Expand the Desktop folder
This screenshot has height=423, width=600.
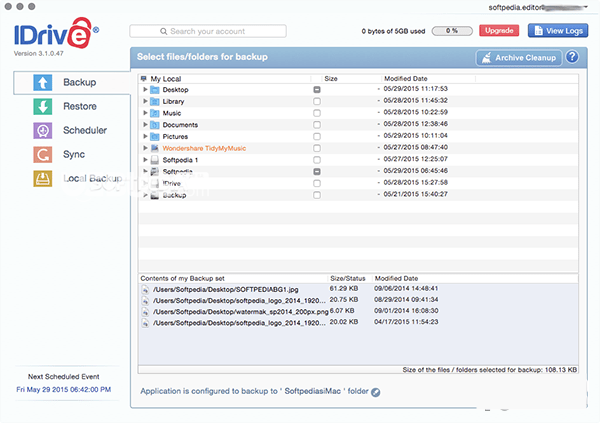click(x=145, y=90)
